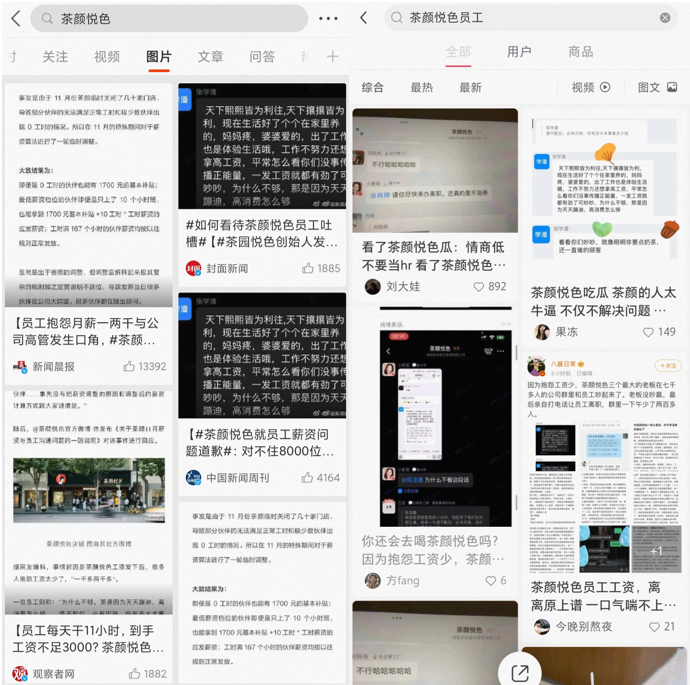Open post 【员工抱怨月薪一两千与公司高管发生口角
This screenshot has height=685, width=690.
tap(86, 332)
